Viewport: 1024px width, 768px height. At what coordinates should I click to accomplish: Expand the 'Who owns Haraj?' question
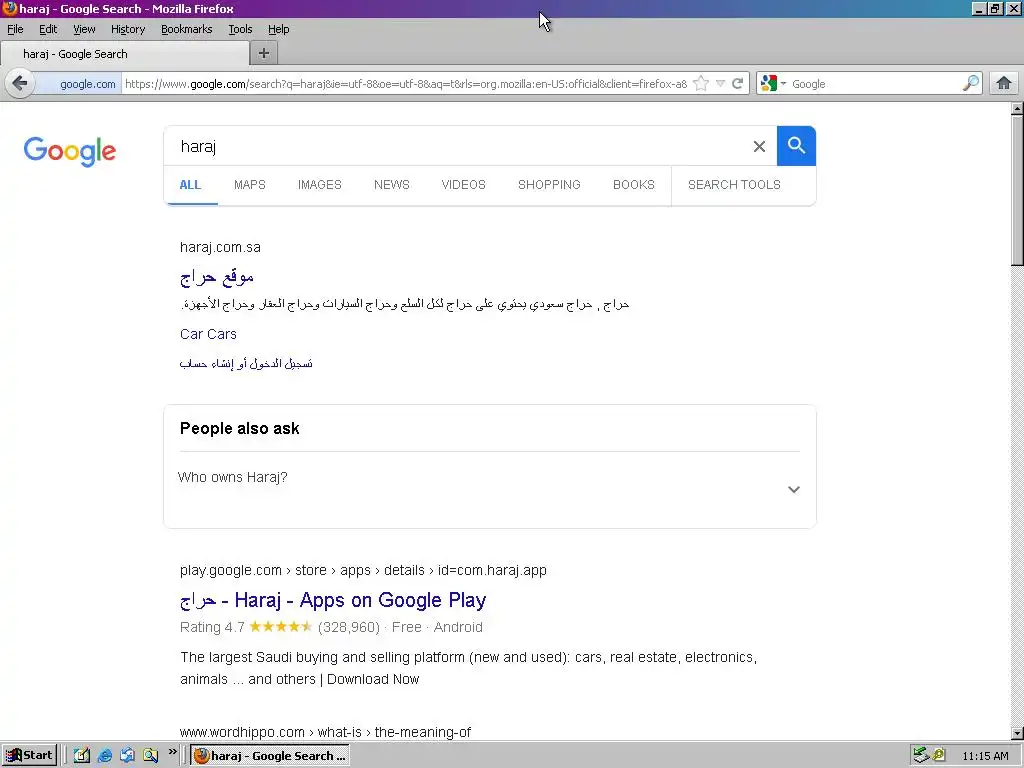click(x=489, y=488)
